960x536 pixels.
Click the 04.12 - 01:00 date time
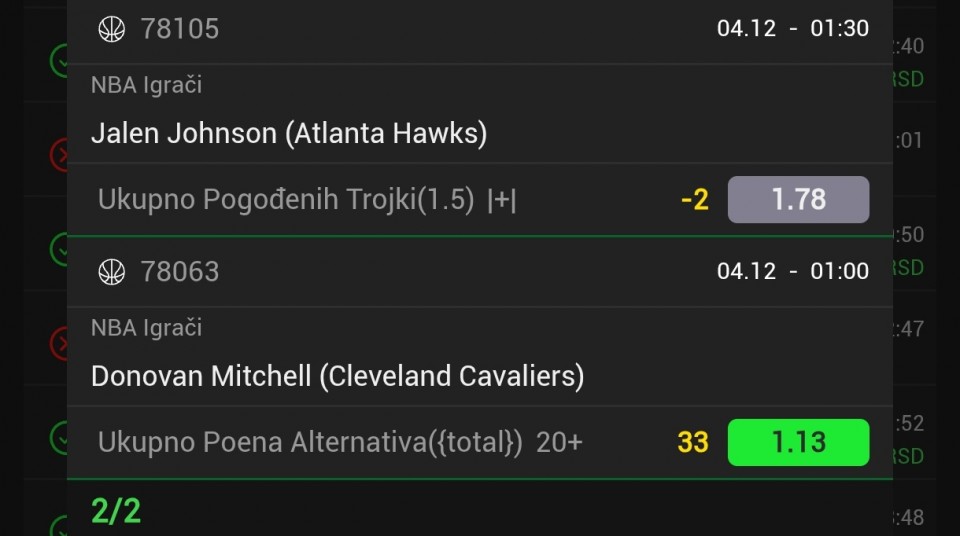(x=792, y=272)
